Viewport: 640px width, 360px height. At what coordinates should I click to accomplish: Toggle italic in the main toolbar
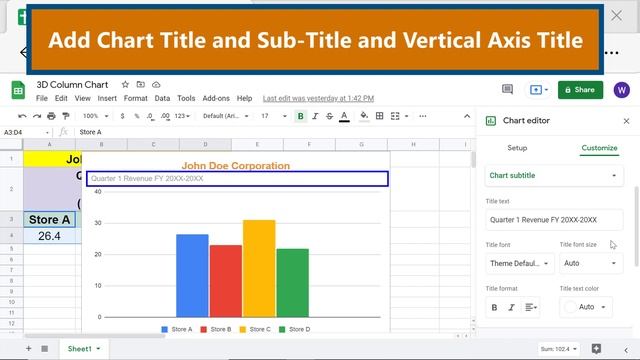click(315, 116)
